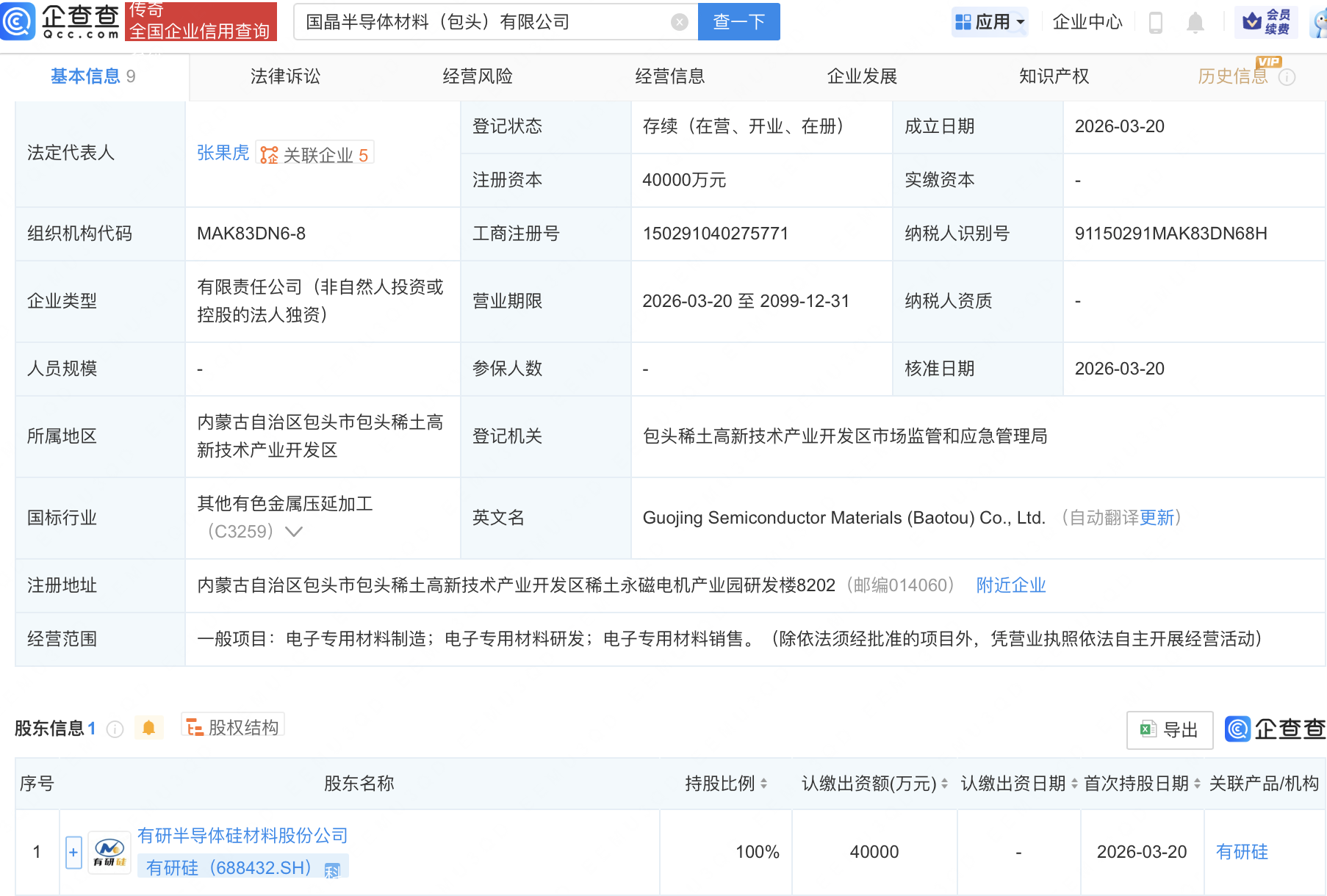Clear the search box with the × icon
The width and height of the screenshot is (1327, 896).
pyautogui.click(x=678, y=21)
